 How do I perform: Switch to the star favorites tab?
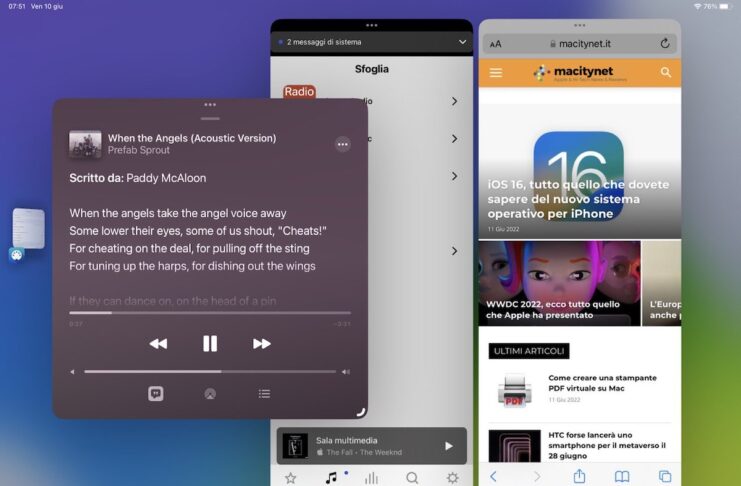point(291,478)
